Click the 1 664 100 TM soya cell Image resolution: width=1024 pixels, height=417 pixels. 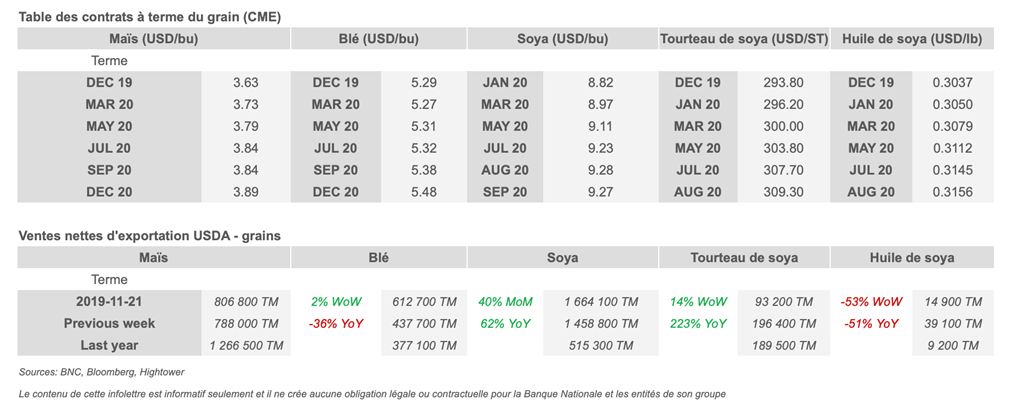tap(600, 302)
